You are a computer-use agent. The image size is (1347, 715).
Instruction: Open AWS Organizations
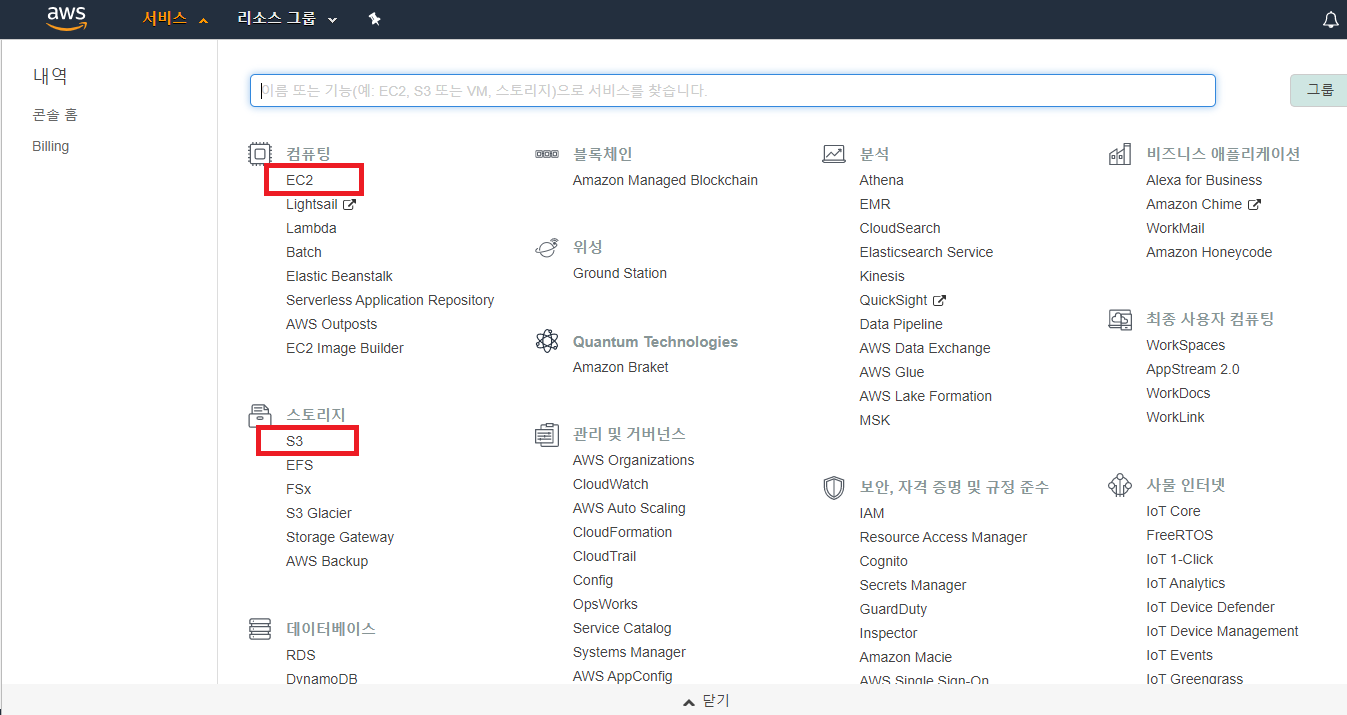pyautogui.click(x=633, y=460)
